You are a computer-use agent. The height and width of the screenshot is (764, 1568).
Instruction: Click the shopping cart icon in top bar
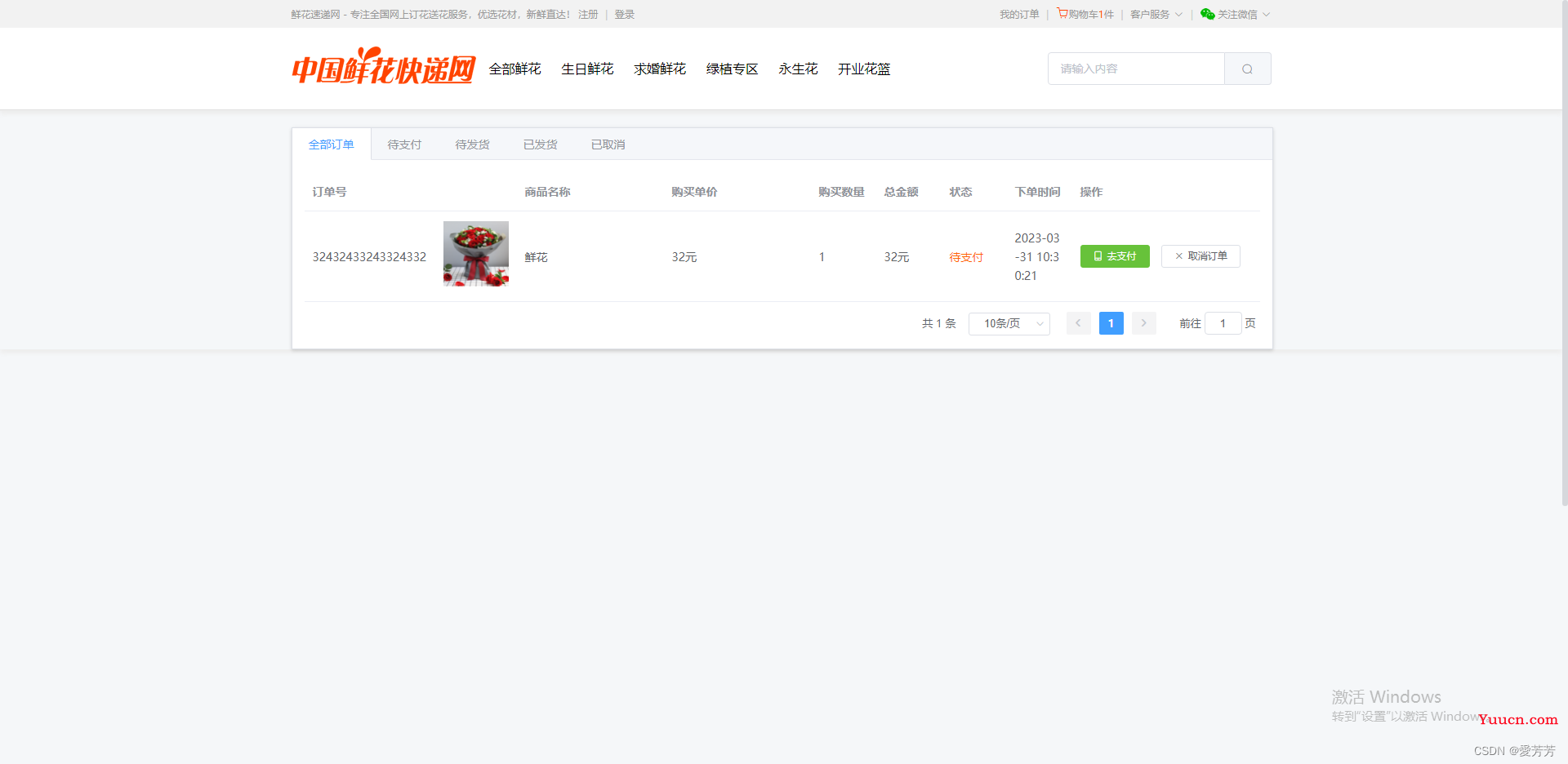pos(1062,13)
